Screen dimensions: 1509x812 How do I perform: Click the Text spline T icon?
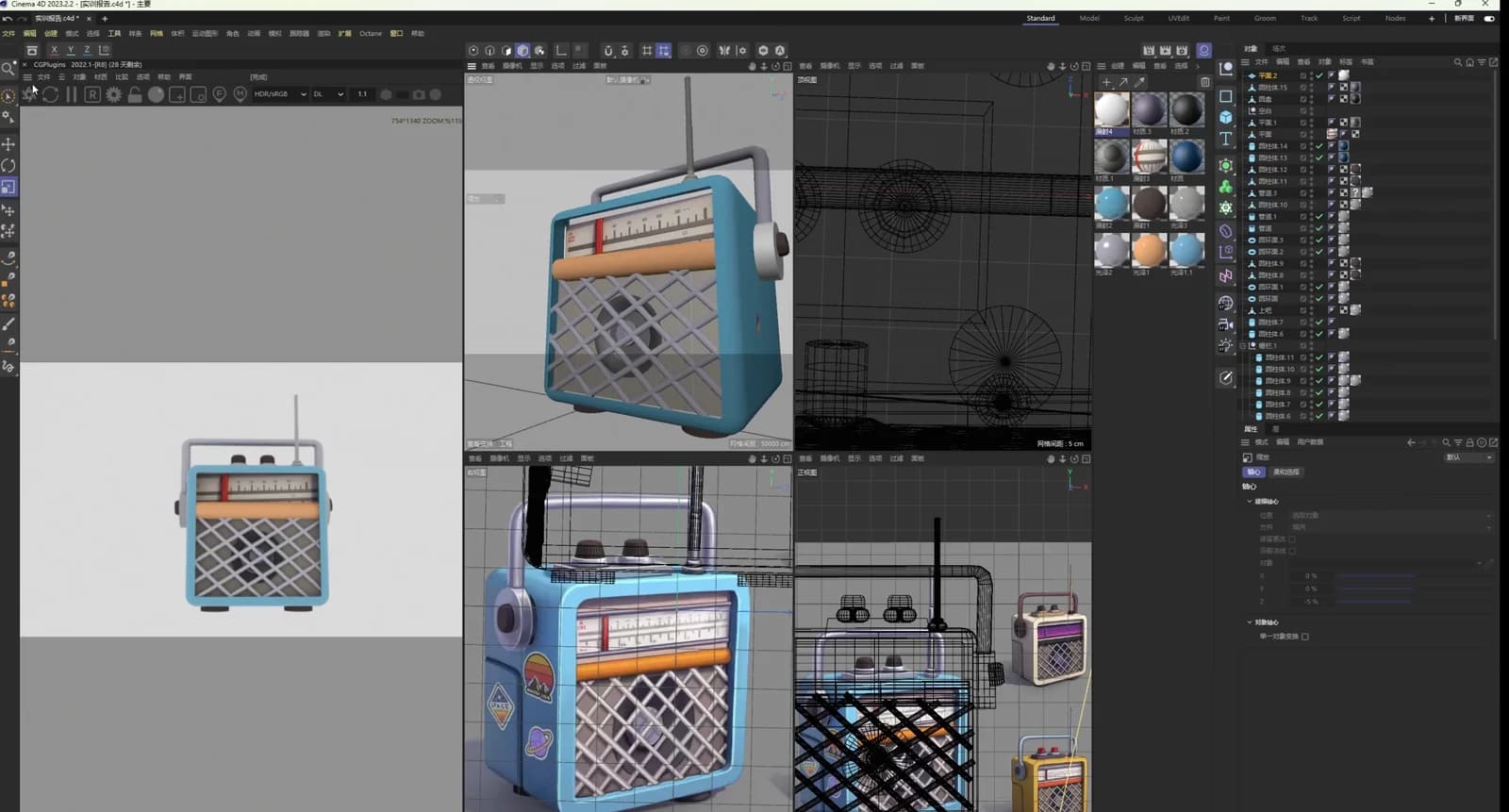1226,140
